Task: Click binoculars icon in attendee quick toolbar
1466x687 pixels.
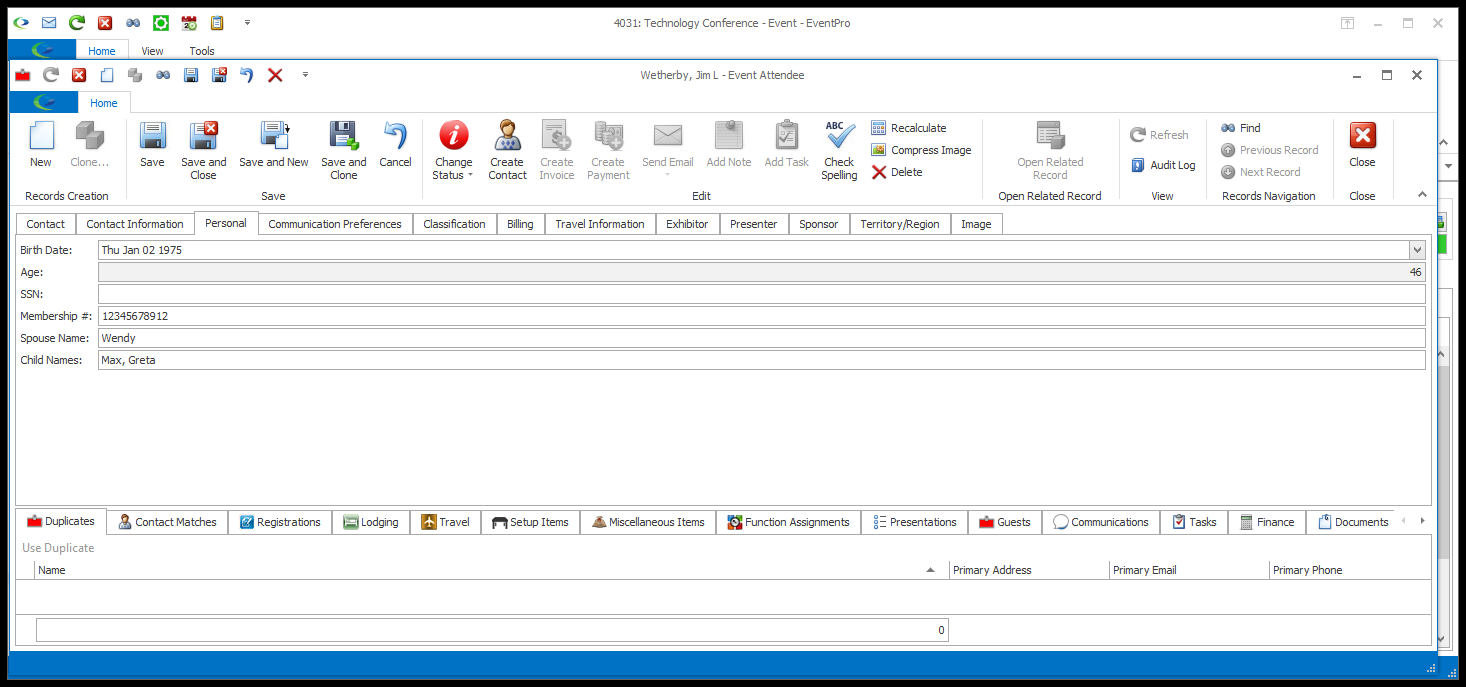Action: pos(163,75)
